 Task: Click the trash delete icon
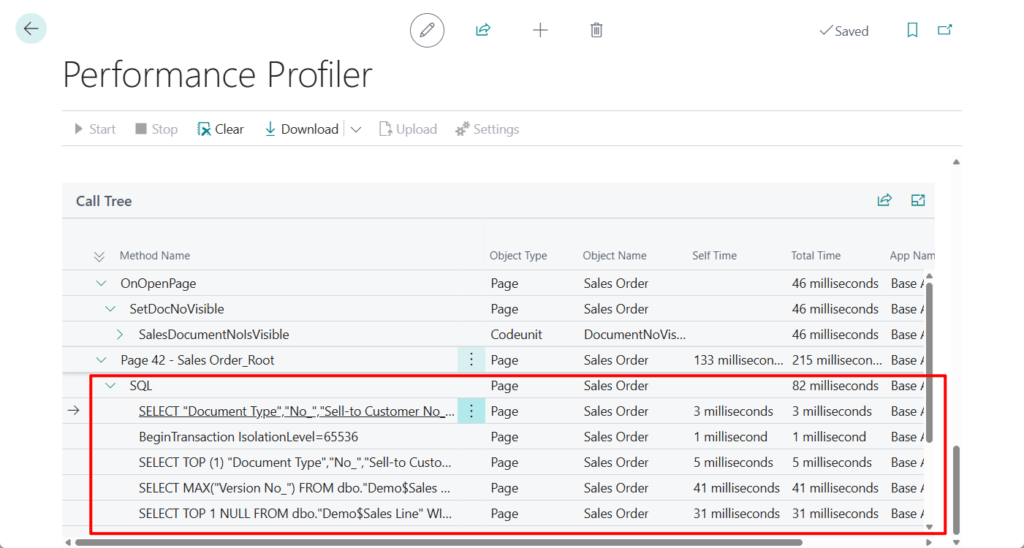596,30
